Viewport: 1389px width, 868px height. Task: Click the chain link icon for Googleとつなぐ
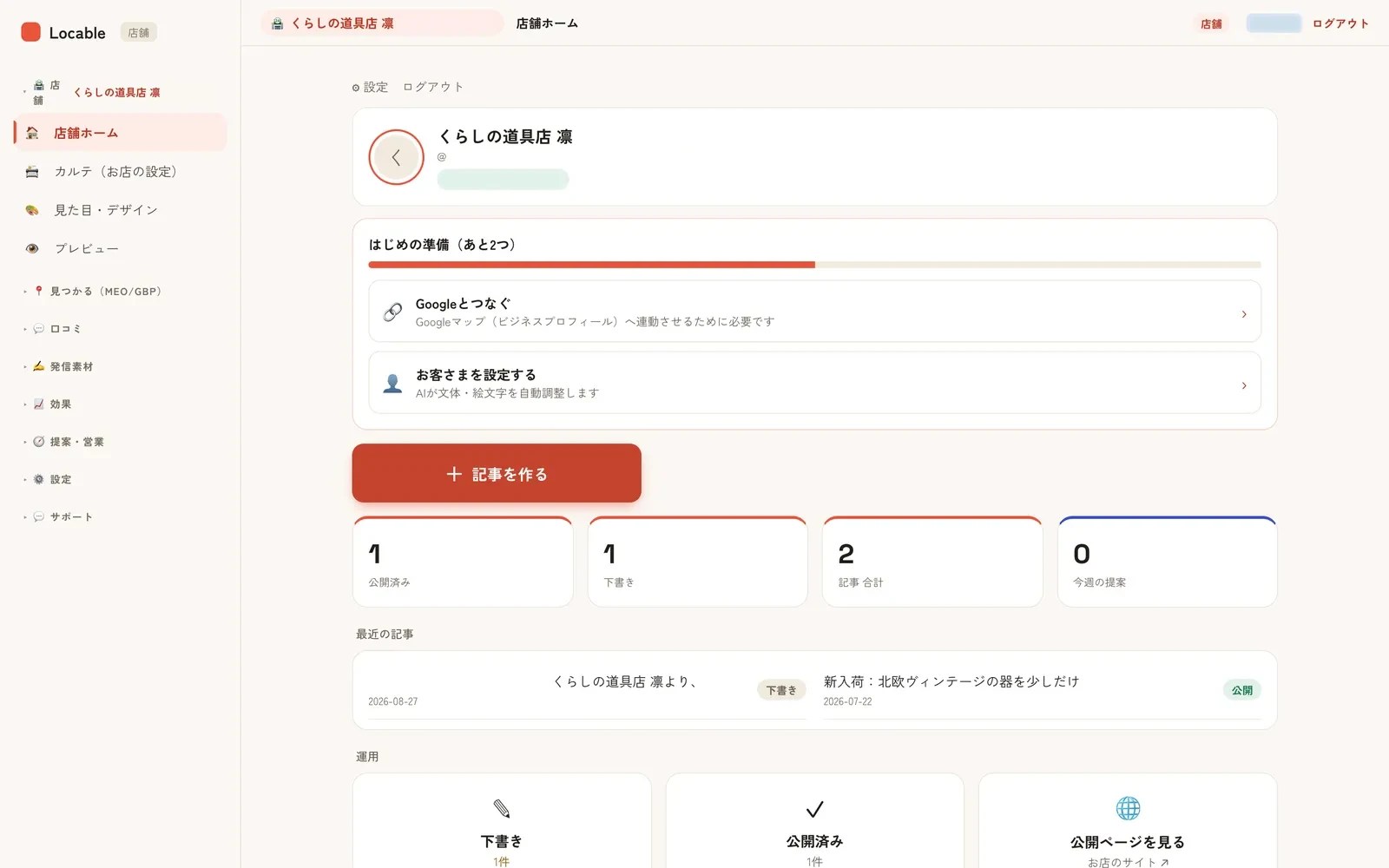(392, 312)
